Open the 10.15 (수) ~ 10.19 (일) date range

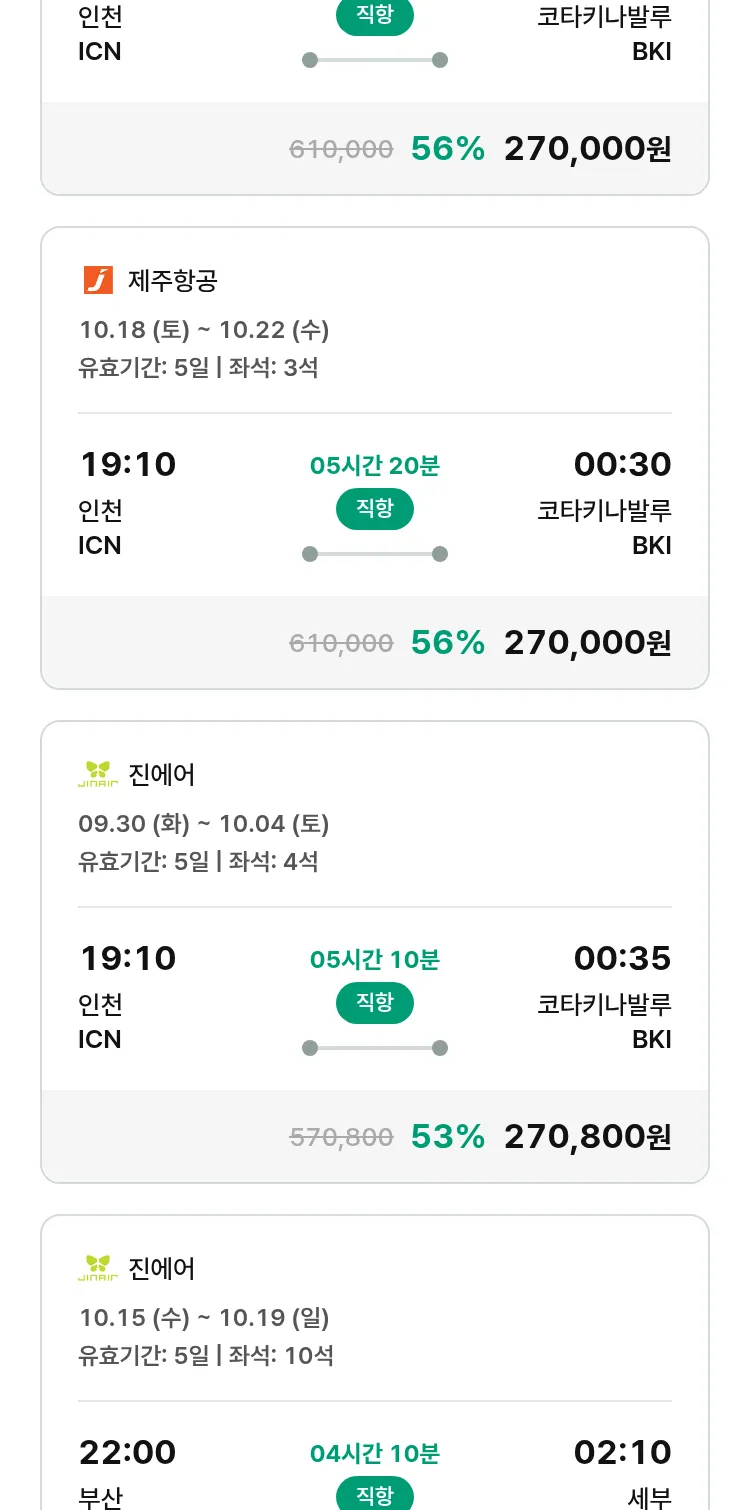(x=204, y=1317)
